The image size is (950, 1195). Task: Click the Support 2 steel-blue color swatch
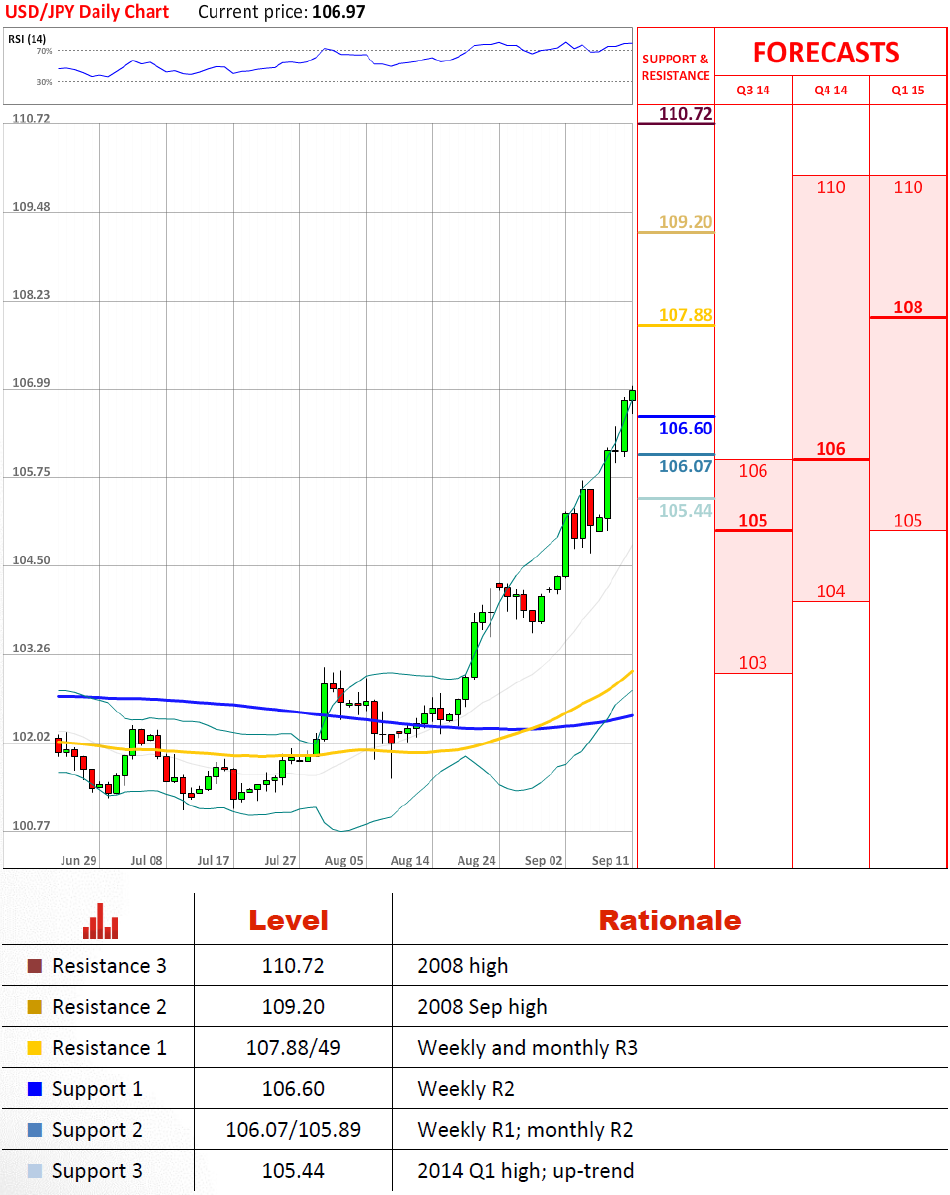click(x=34, y=1130)
